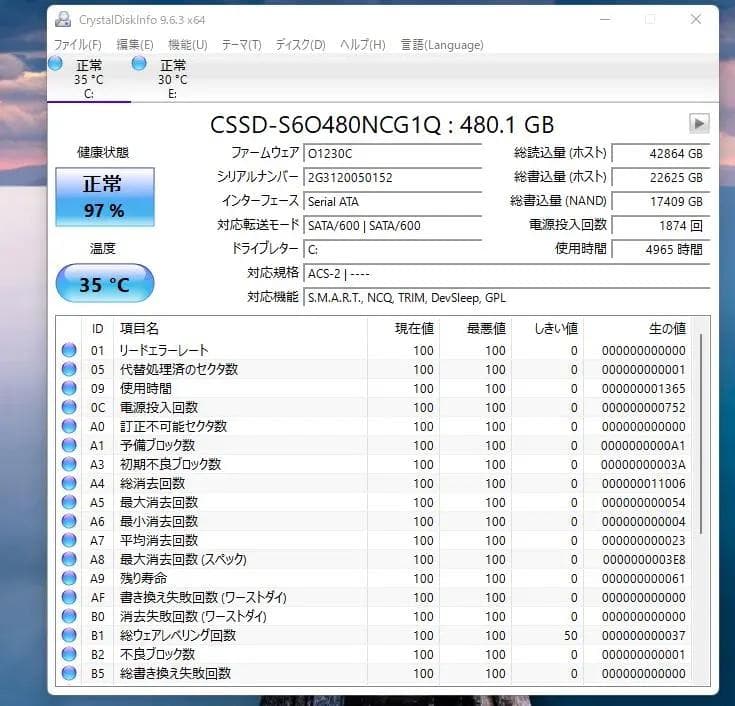
Task: Open the 機能(U) menu
Action: pyautogui.click(x=188, y=45)
